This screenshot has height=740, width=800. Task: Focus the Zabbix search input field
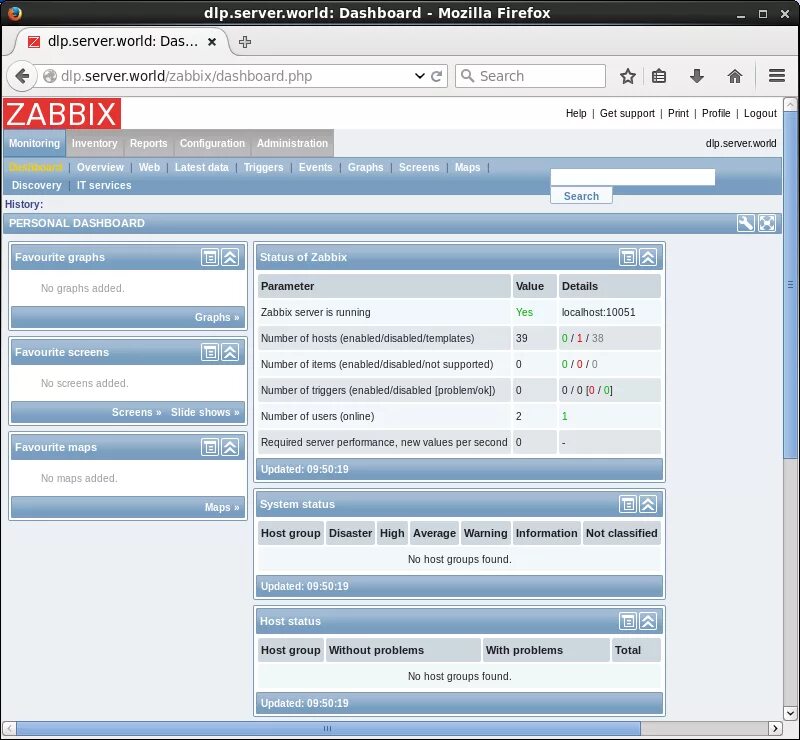pos(633,177)
